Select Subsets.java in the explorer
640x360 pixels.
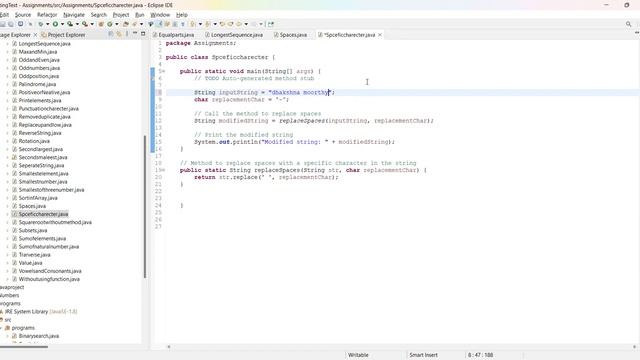(x=33, y=231)
